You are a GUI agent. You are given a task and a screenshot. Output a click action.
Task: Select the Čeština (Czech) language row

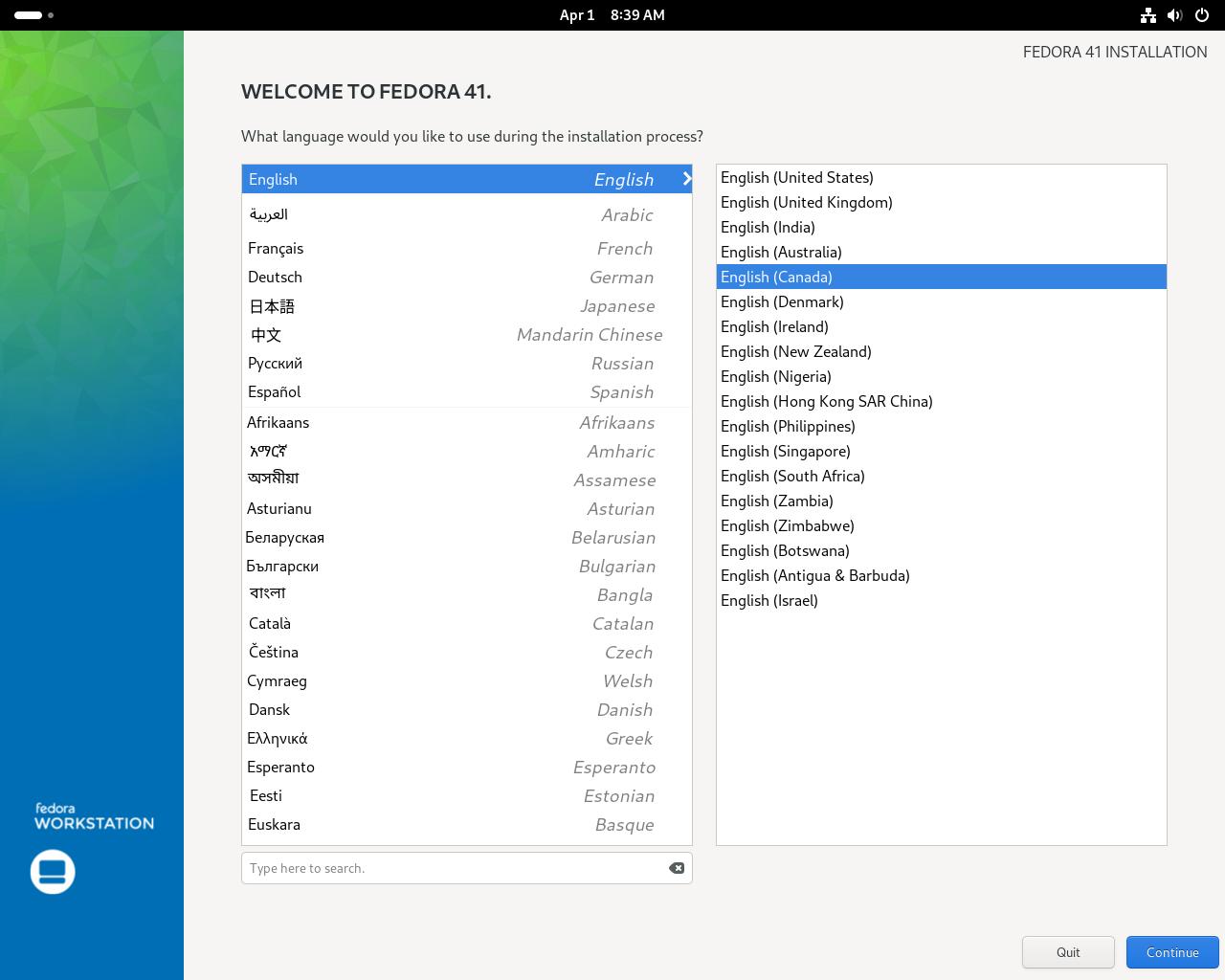467,652
